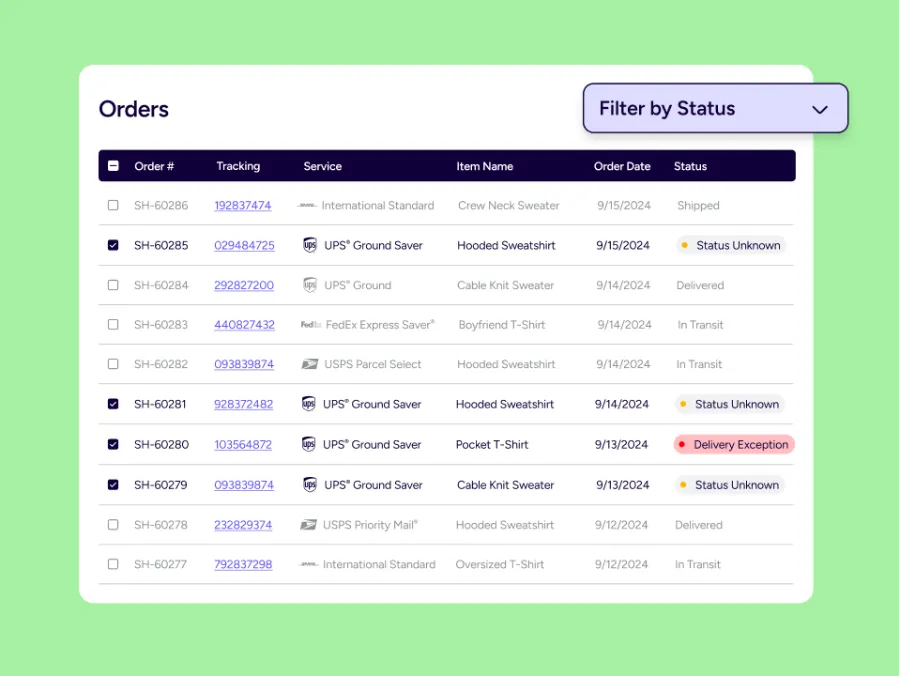Select the checkbox for order SH-60277

[113, 564]
